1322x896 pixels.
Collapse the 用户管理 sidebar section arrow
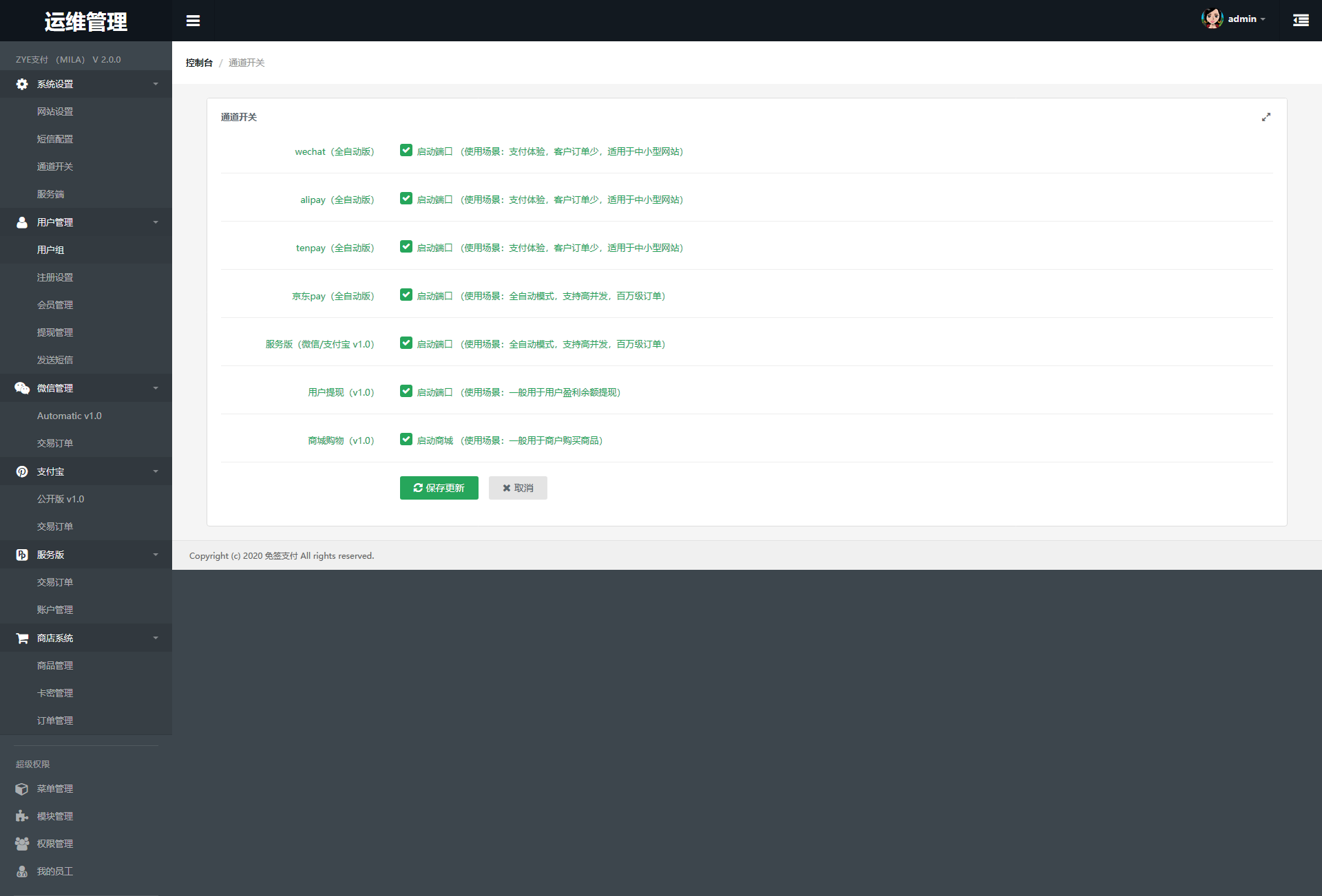[x=156, y=222]
